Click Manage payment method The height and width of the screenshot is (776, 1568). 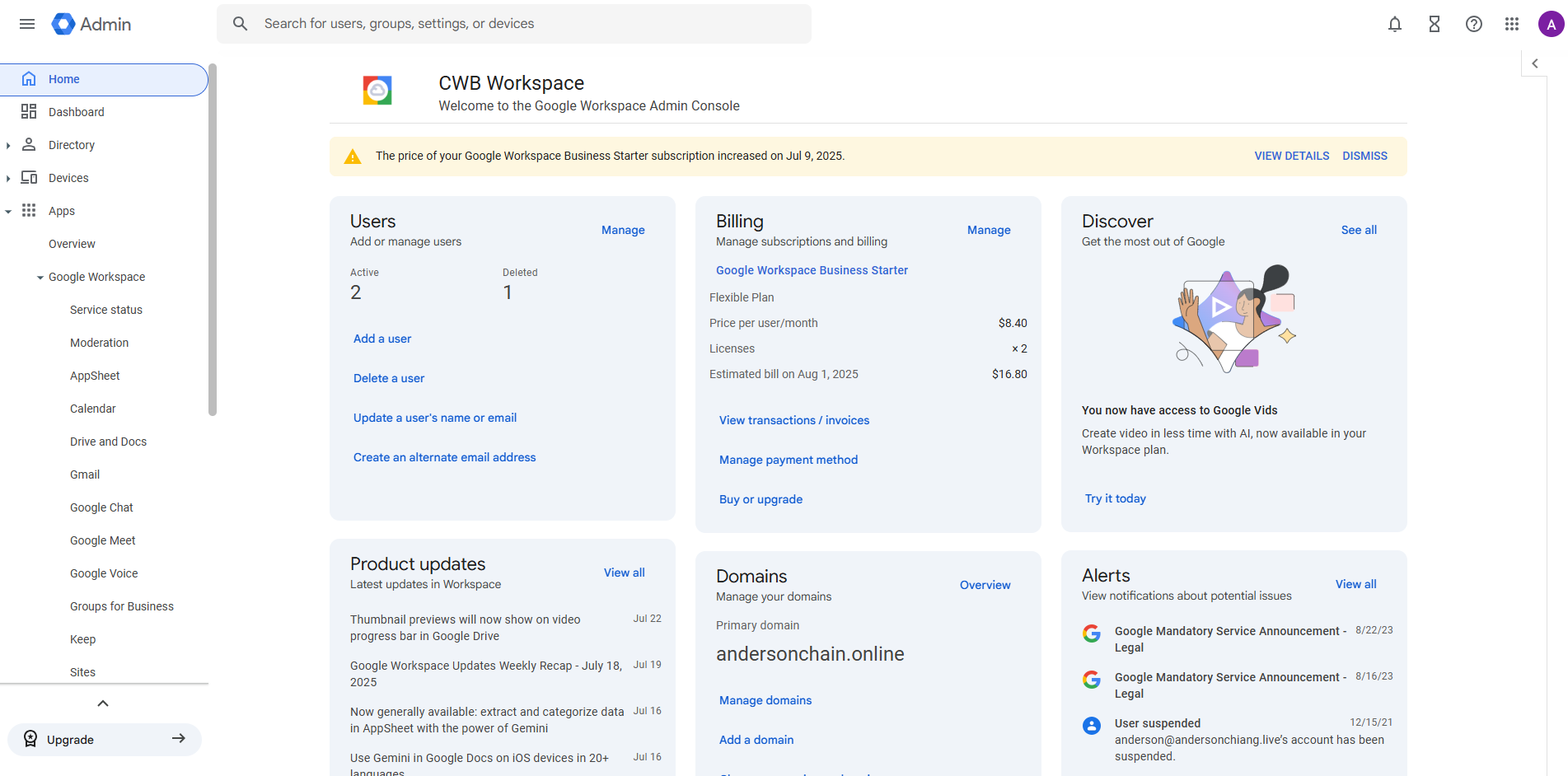789,460
